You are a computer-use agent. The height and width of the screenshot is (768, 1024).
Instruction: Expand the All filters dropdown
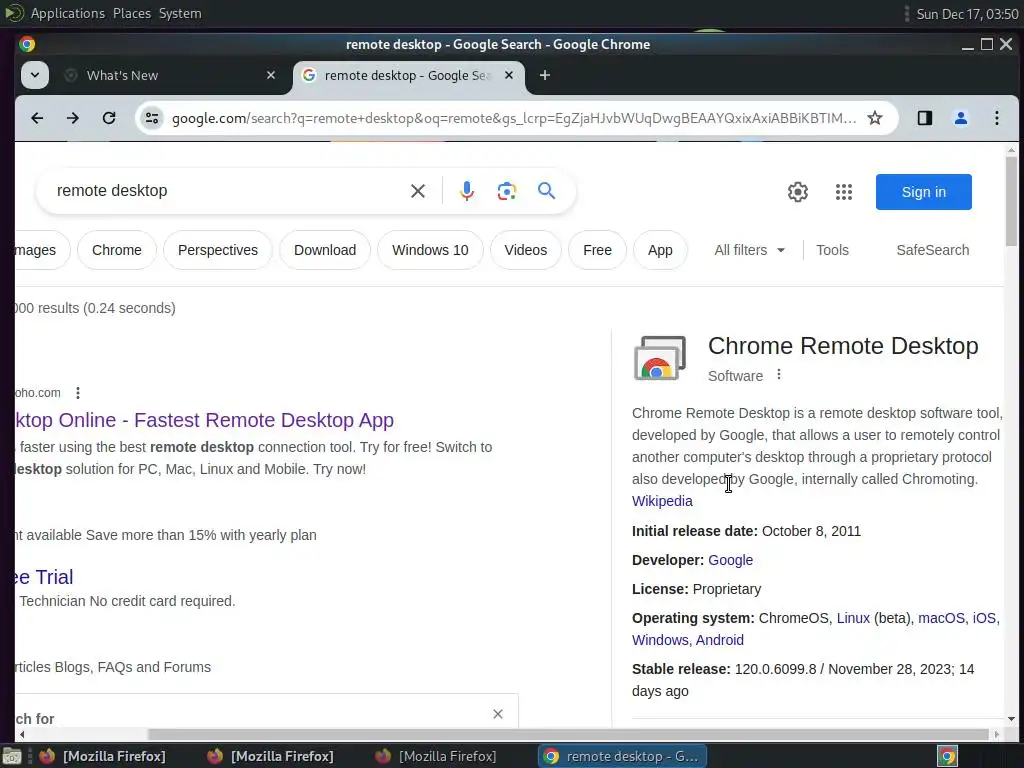(x=750, y=250)
